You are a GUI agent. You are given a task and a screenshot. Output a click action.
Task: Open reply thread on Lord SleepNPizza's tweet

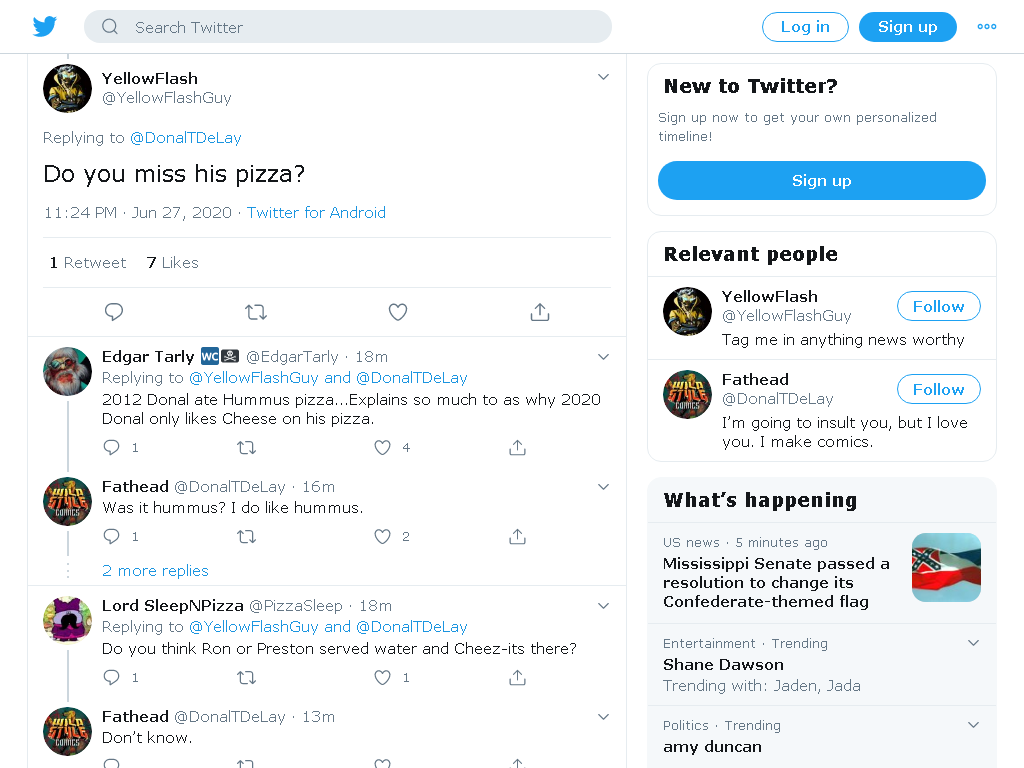(112, 678)
